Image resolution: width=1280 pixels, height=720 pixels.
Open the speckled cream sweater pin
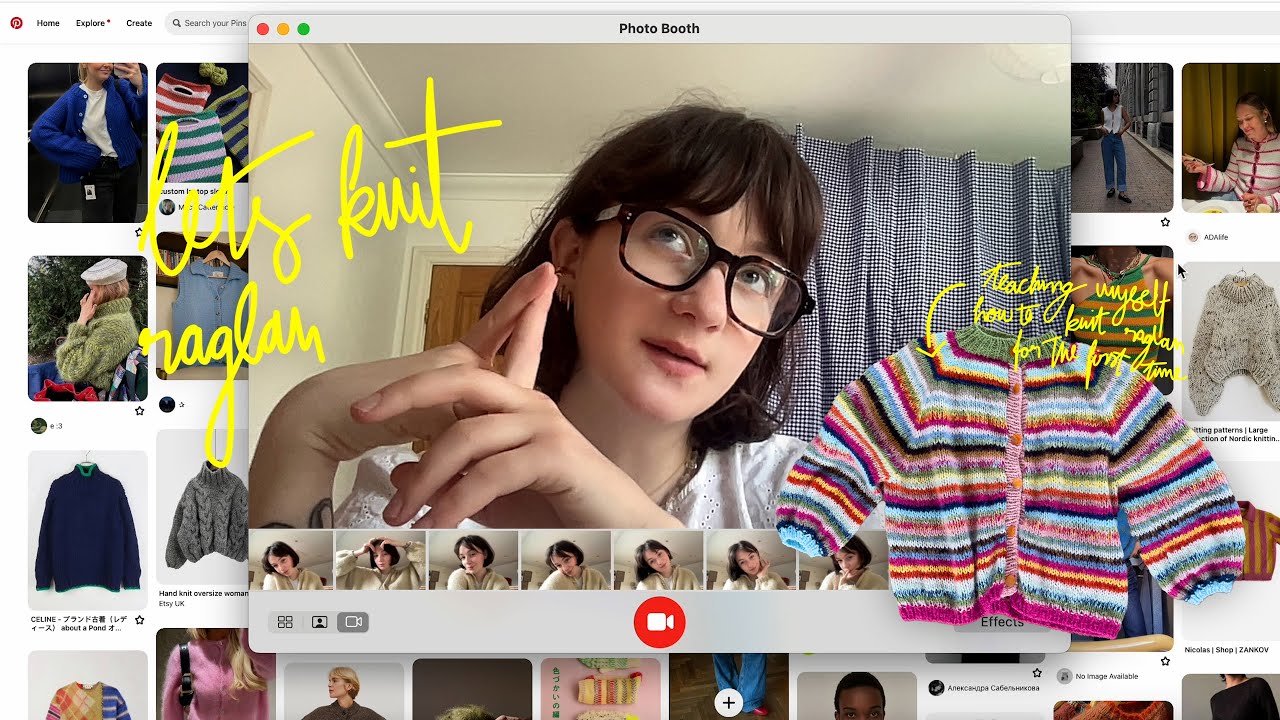(x=1233, y=340)
